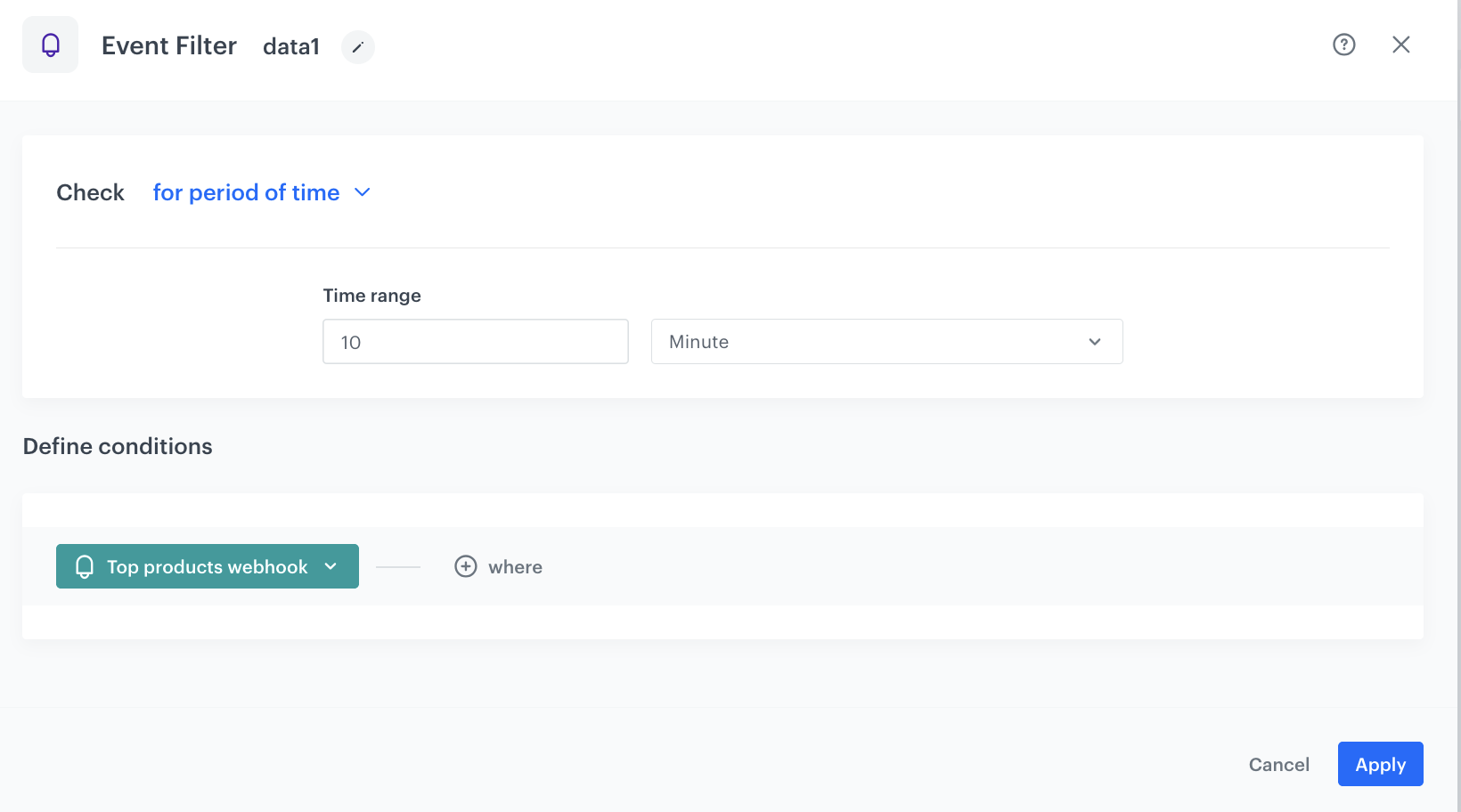Open the Minute time unit dropdown

[x=887, y=341]
